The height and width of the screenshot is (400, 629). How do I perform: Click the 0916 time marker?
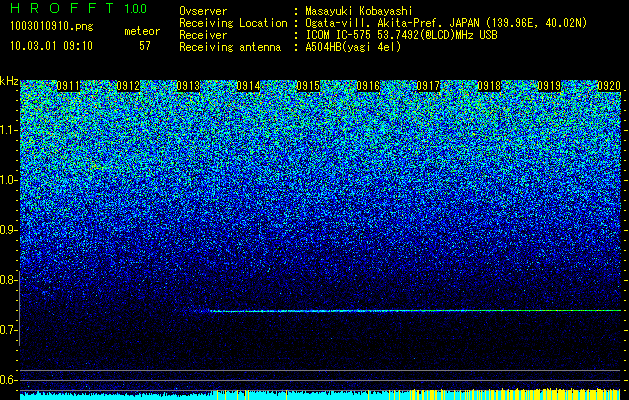pyautogui.click(x=368, y=86)
